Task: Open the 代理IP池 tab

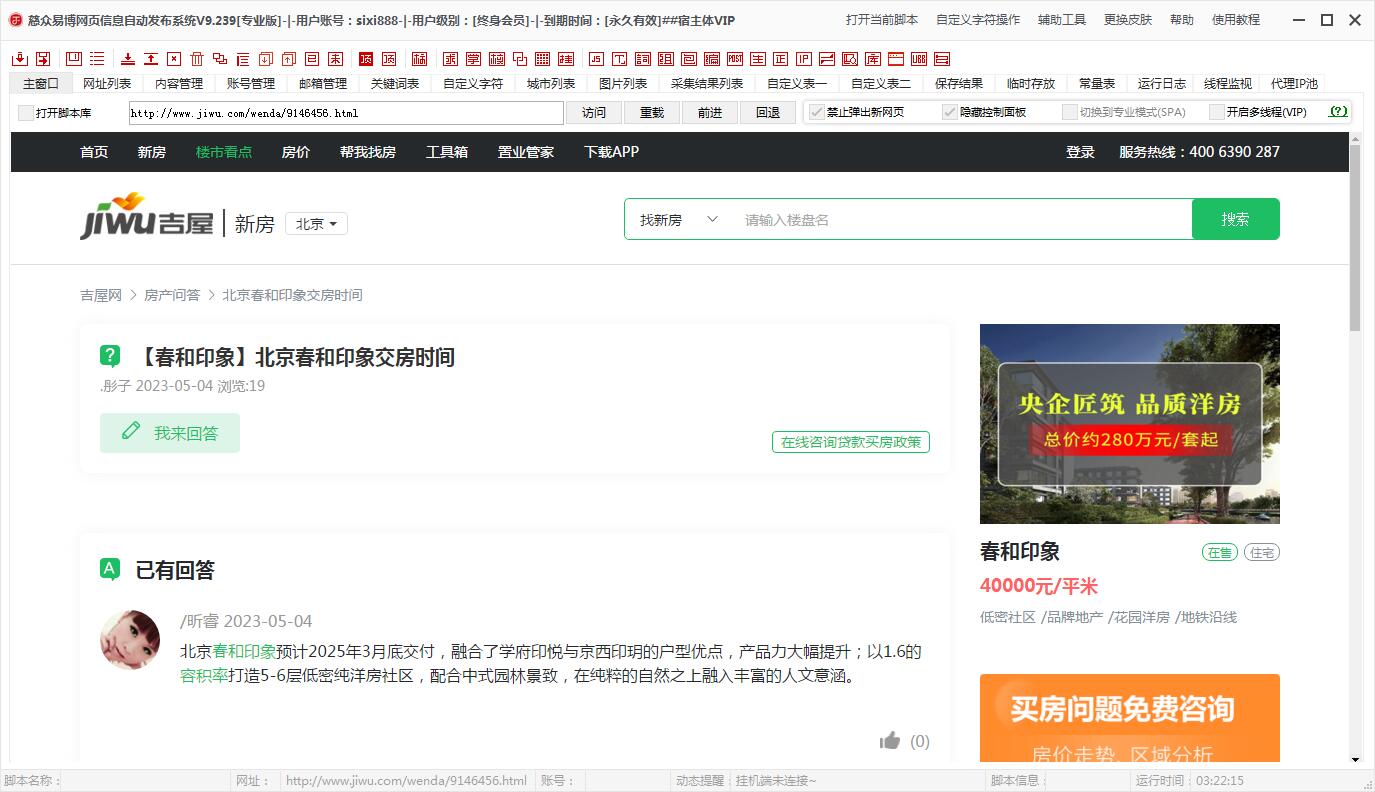Action: (x=1294, y=84)
